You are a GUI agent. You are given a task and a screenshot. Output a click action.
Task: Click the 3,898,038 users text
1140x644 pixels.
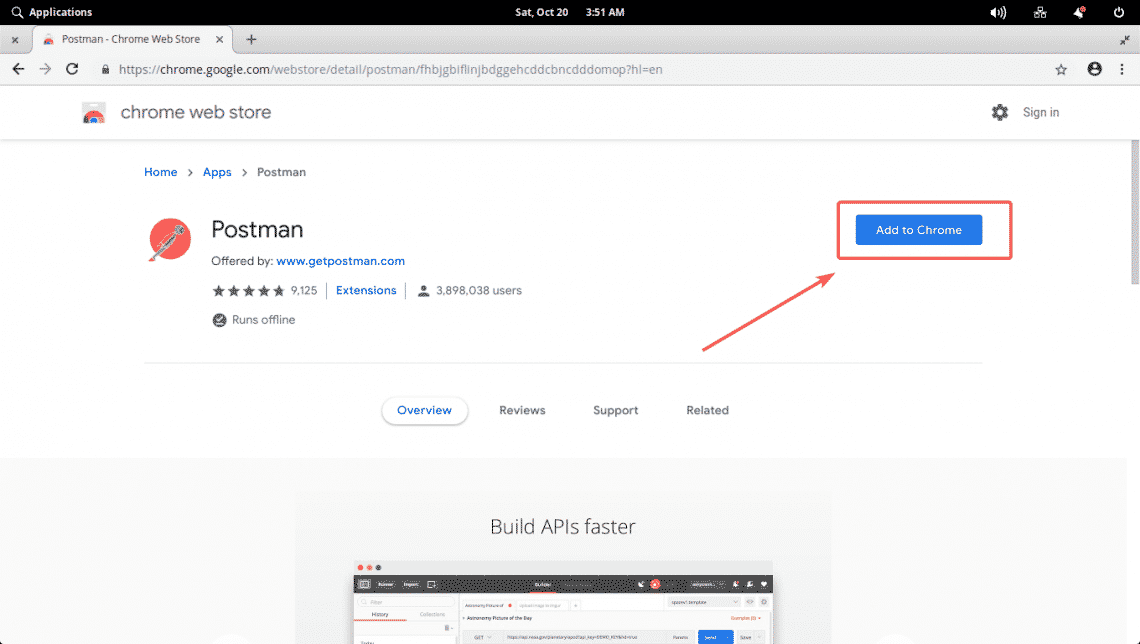point(478,290)
